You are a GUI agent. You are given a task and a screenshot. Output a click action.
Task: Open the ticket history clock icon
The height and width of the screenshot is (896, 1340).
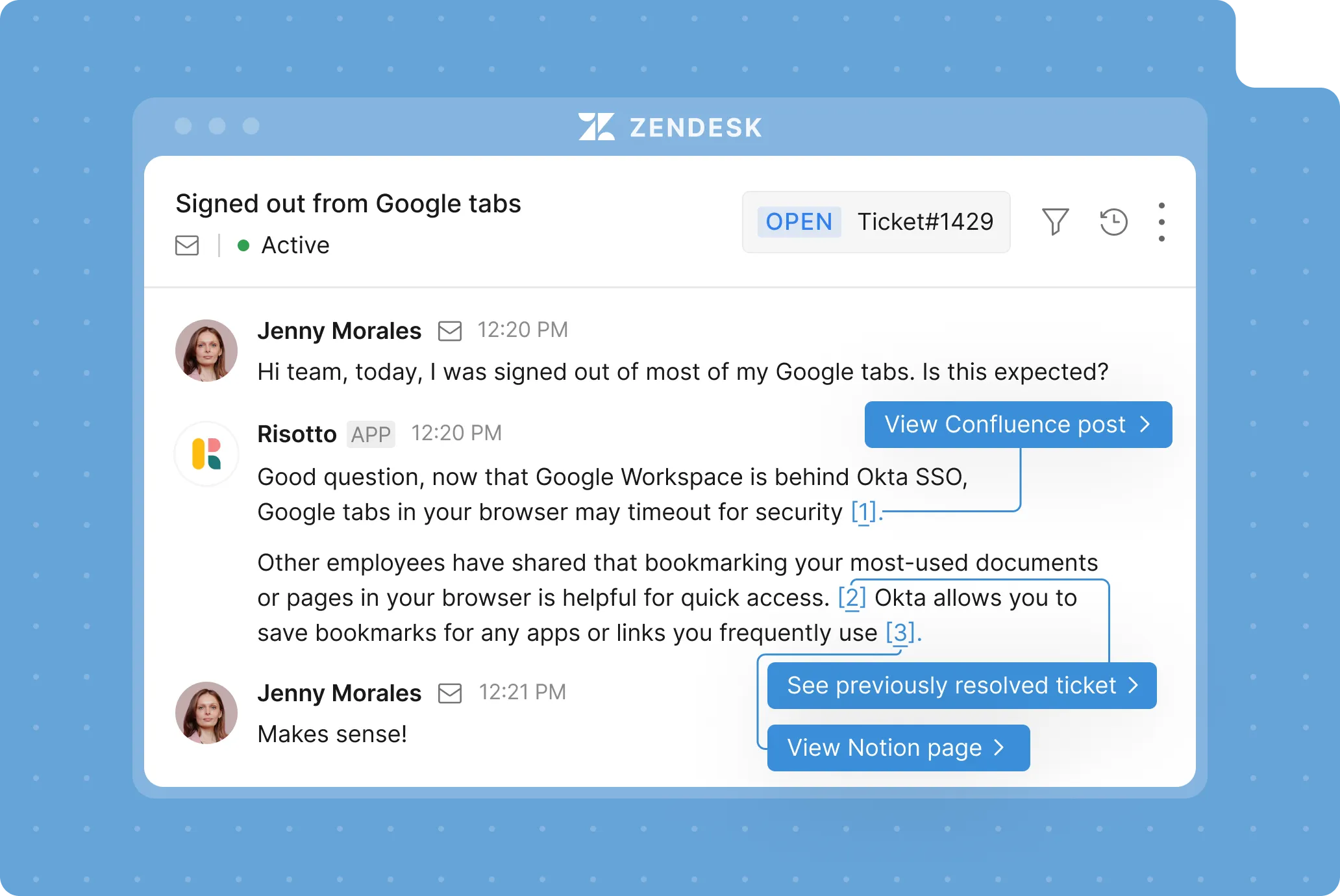pos(1113,221)
